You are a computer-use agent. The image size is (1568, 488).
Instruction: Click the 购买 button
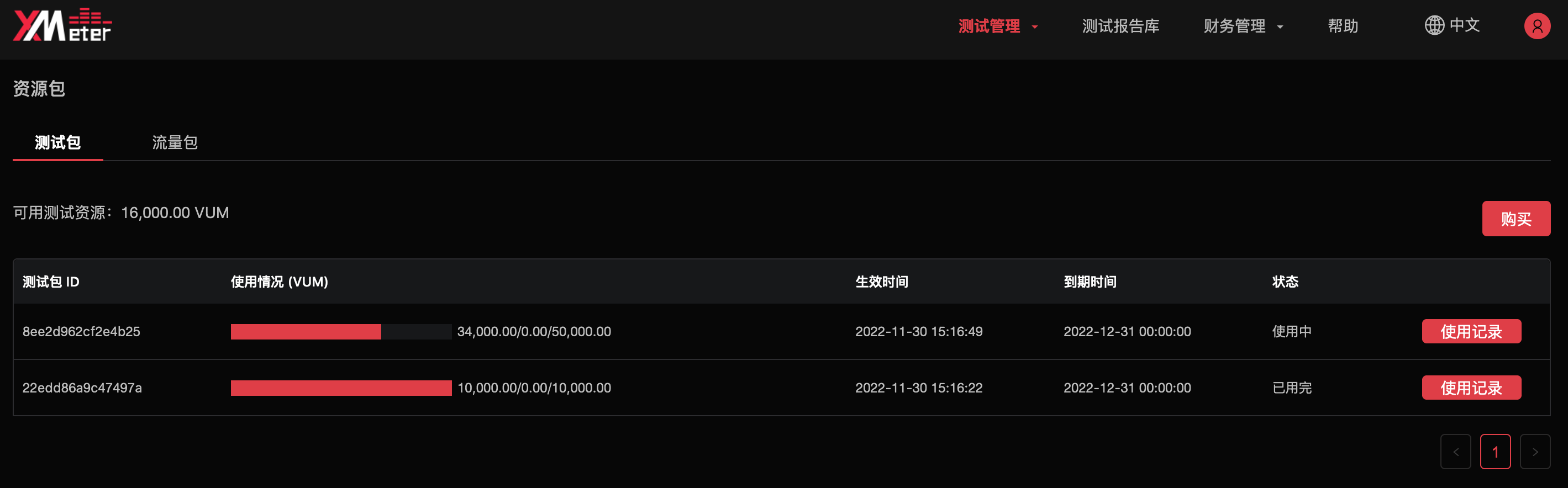tap(1516, 219)
